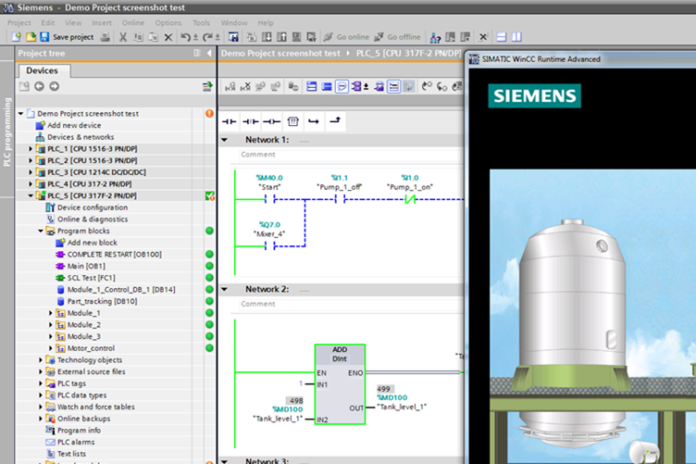This screenshot has height=464, width=696.
Task: Expand the Module_1 folder
Action: coord(52,313)
